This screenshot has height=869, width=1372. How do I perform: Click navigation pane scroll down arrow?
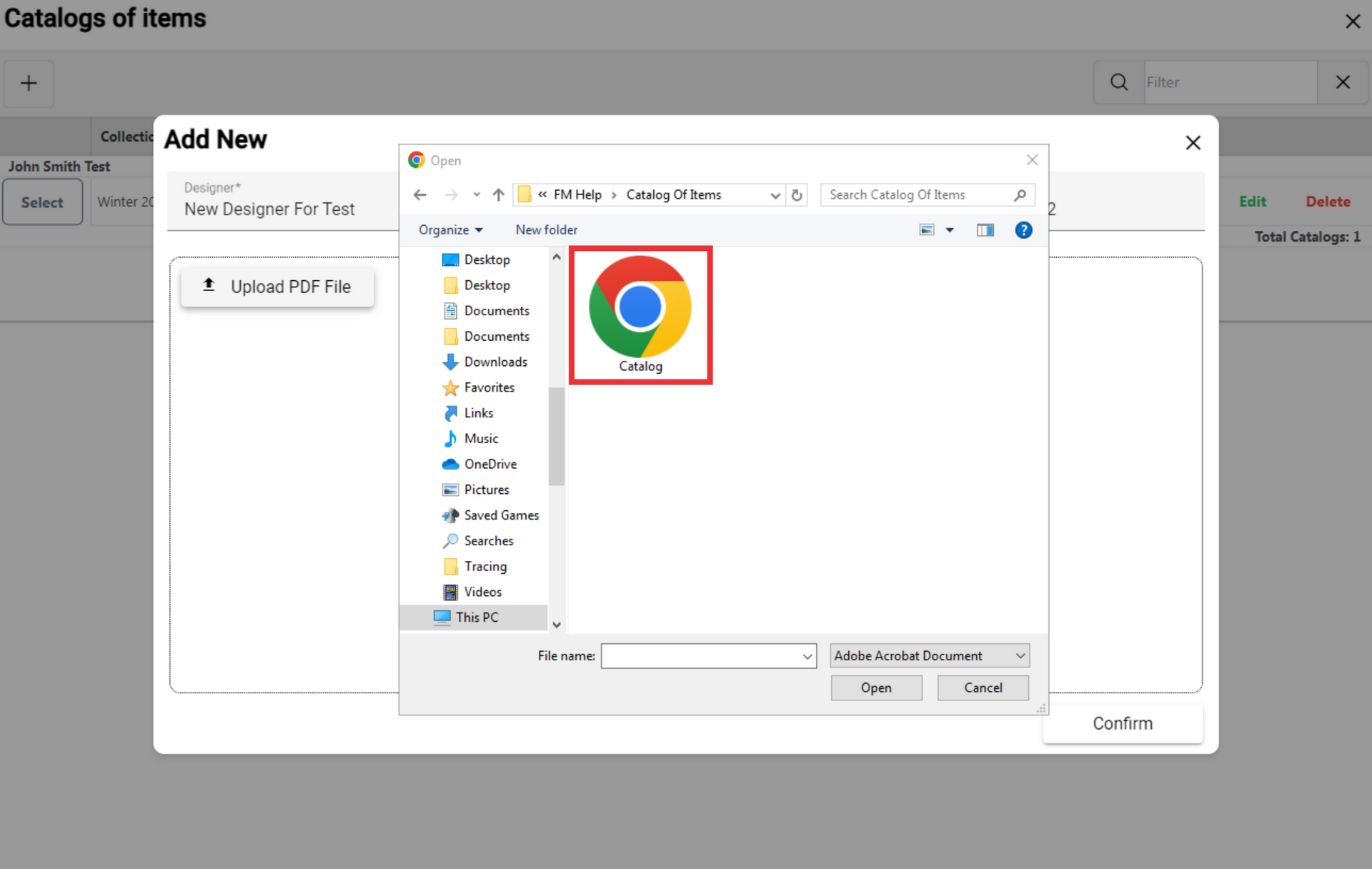(x=557, y=625)
